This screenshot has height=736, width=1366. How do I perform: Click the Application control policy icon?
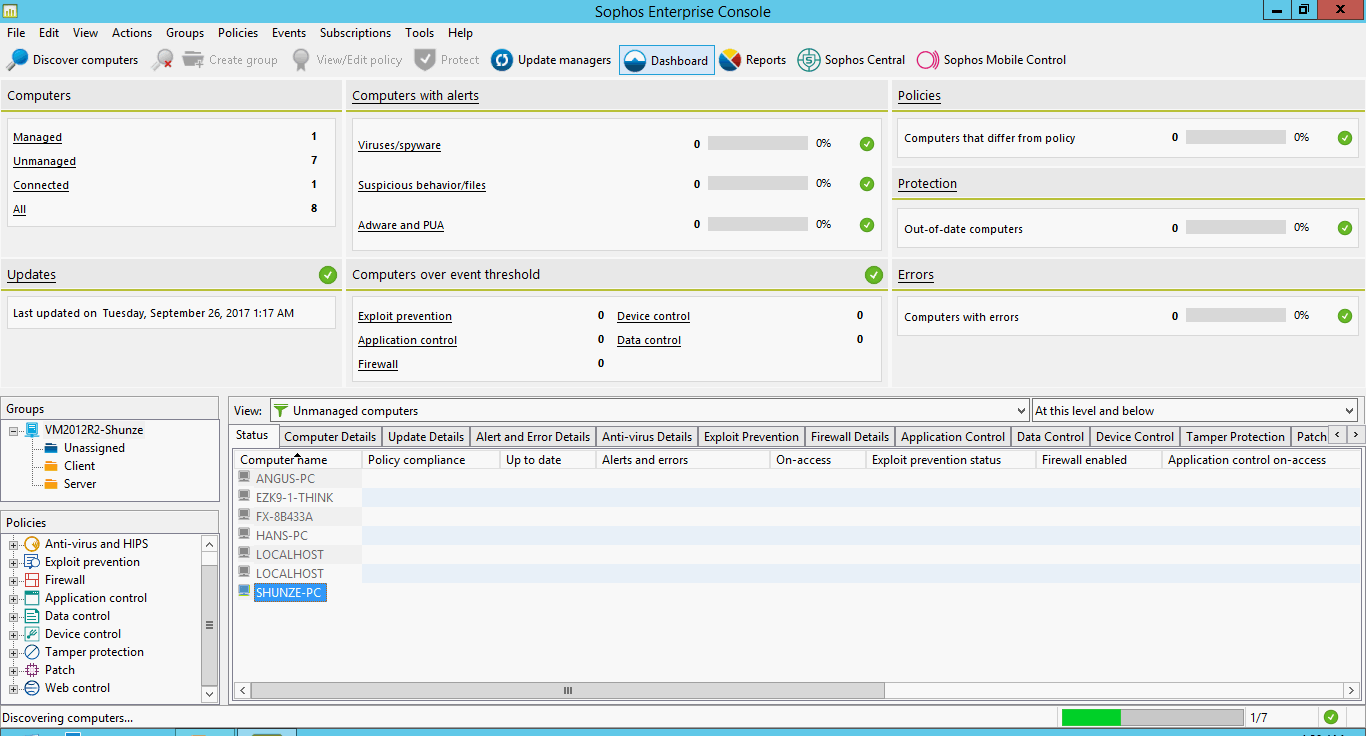33,598
